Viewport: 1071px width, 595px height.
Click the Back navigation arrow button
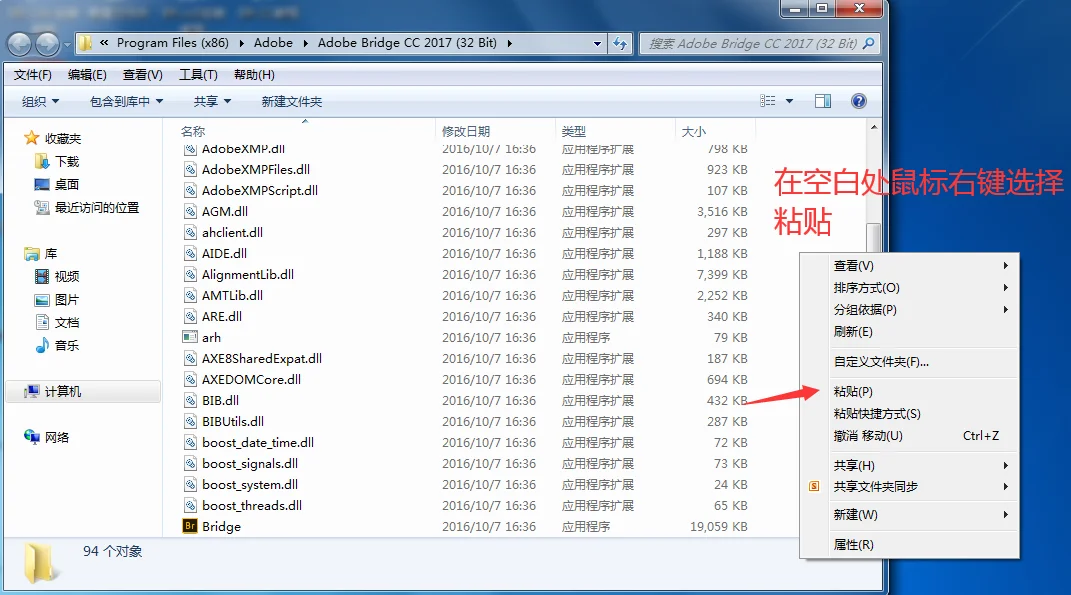(x=19, y=44)
